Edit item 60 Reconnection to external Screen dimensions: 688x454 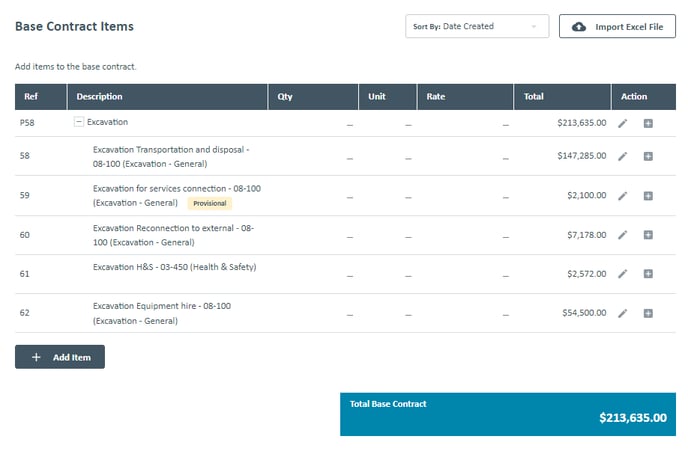point(622,235)
